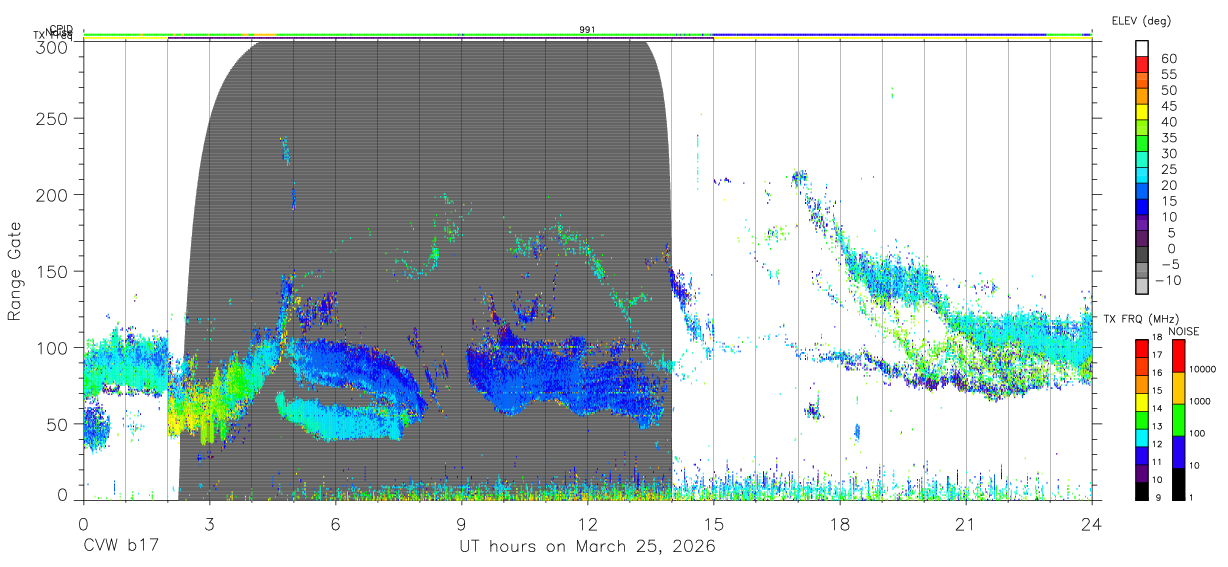Click the black bottom swatch of the TX FRQ bar

(1142, 491)
